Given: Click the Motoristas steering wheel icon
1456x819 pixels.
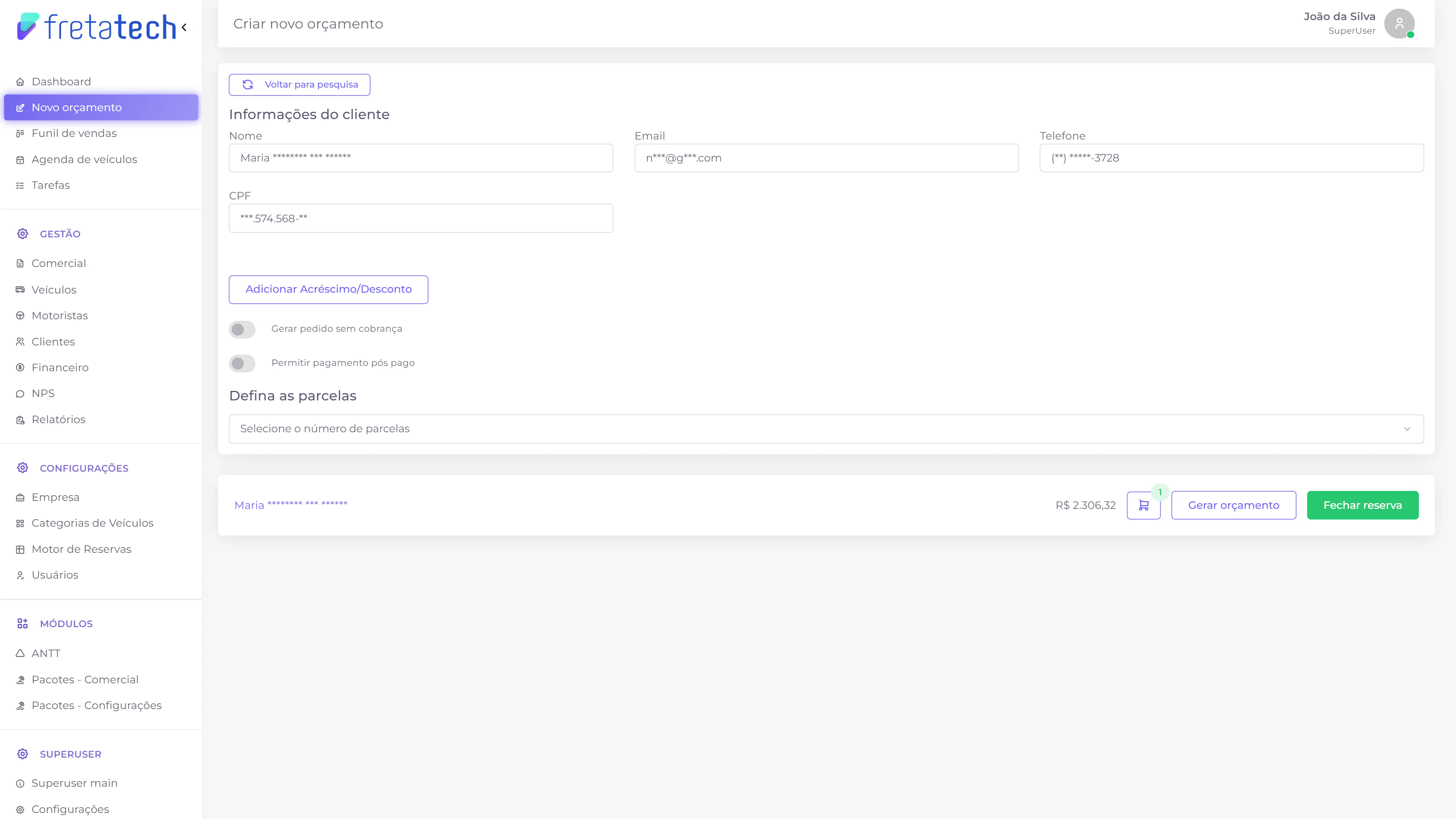Looking at the screenshot, I should click(20, 316).
